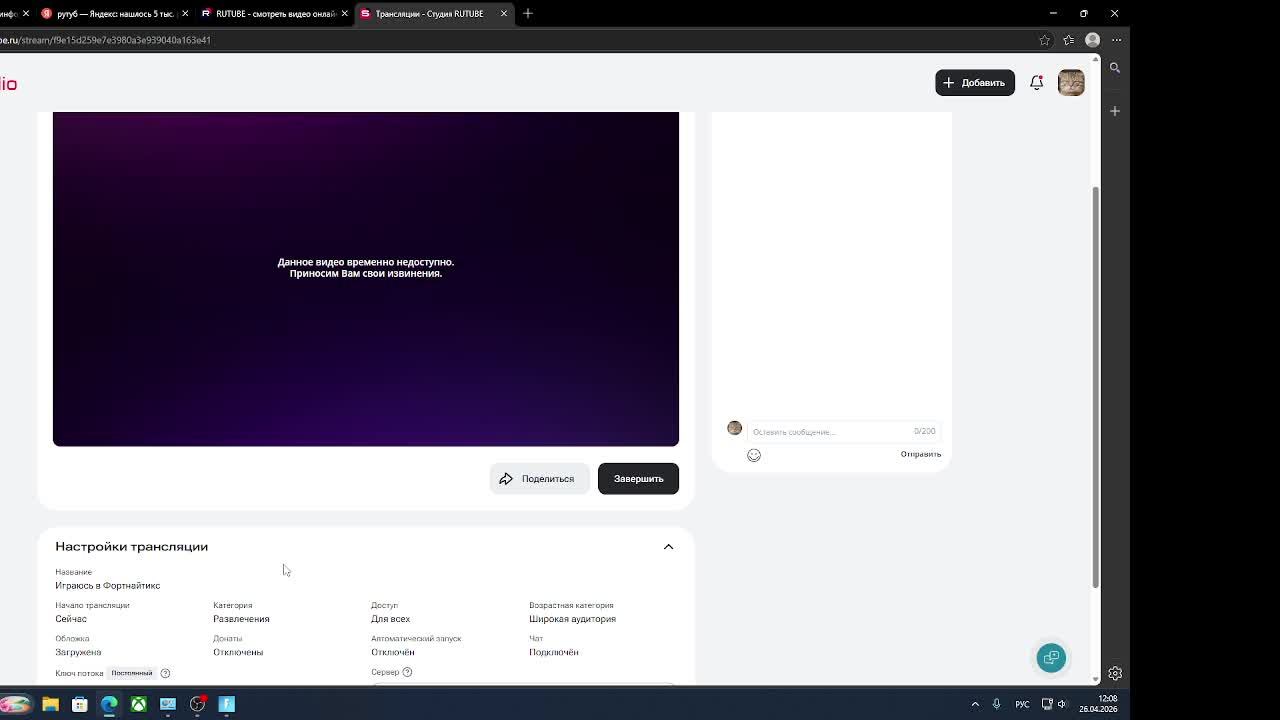Open the Xbox app from taskbar
This screenshot has width=1280, height=720.
(138, 704)
